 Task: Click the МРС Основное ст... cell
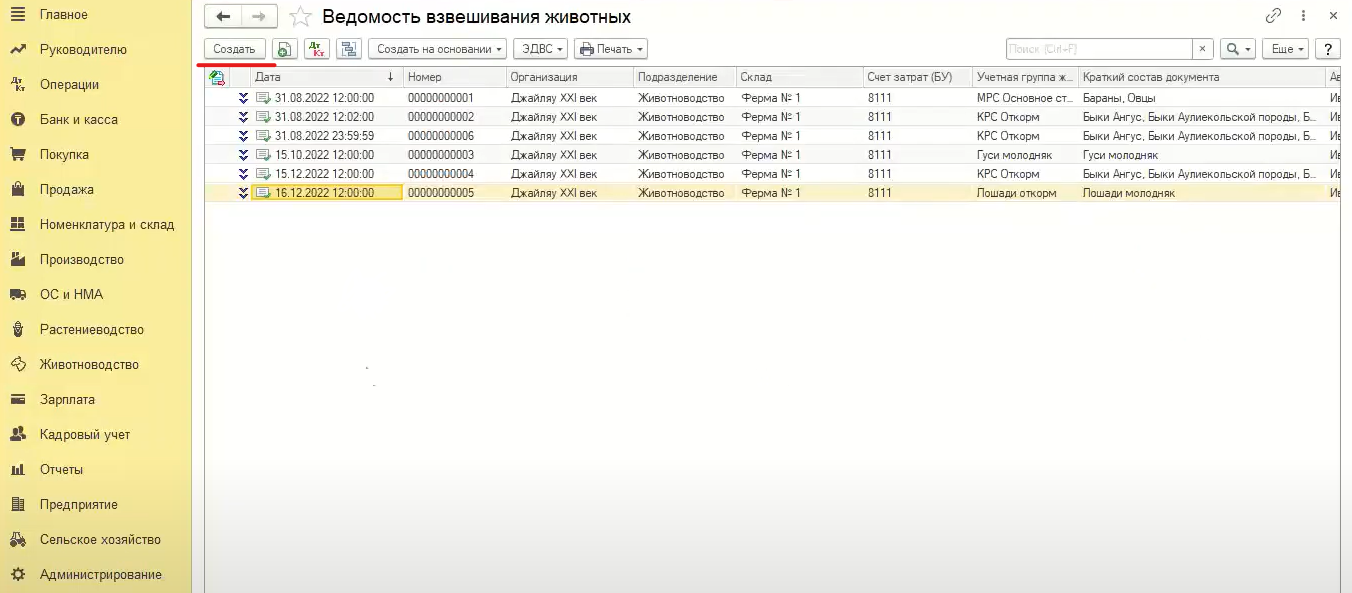coord(1024,98)
